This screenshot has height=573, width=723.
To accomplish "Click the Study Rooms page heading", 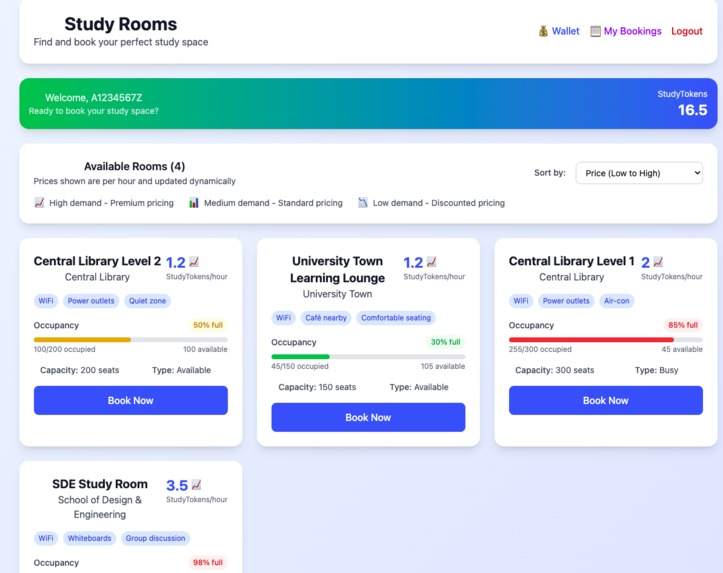I will tap(120, 24).
